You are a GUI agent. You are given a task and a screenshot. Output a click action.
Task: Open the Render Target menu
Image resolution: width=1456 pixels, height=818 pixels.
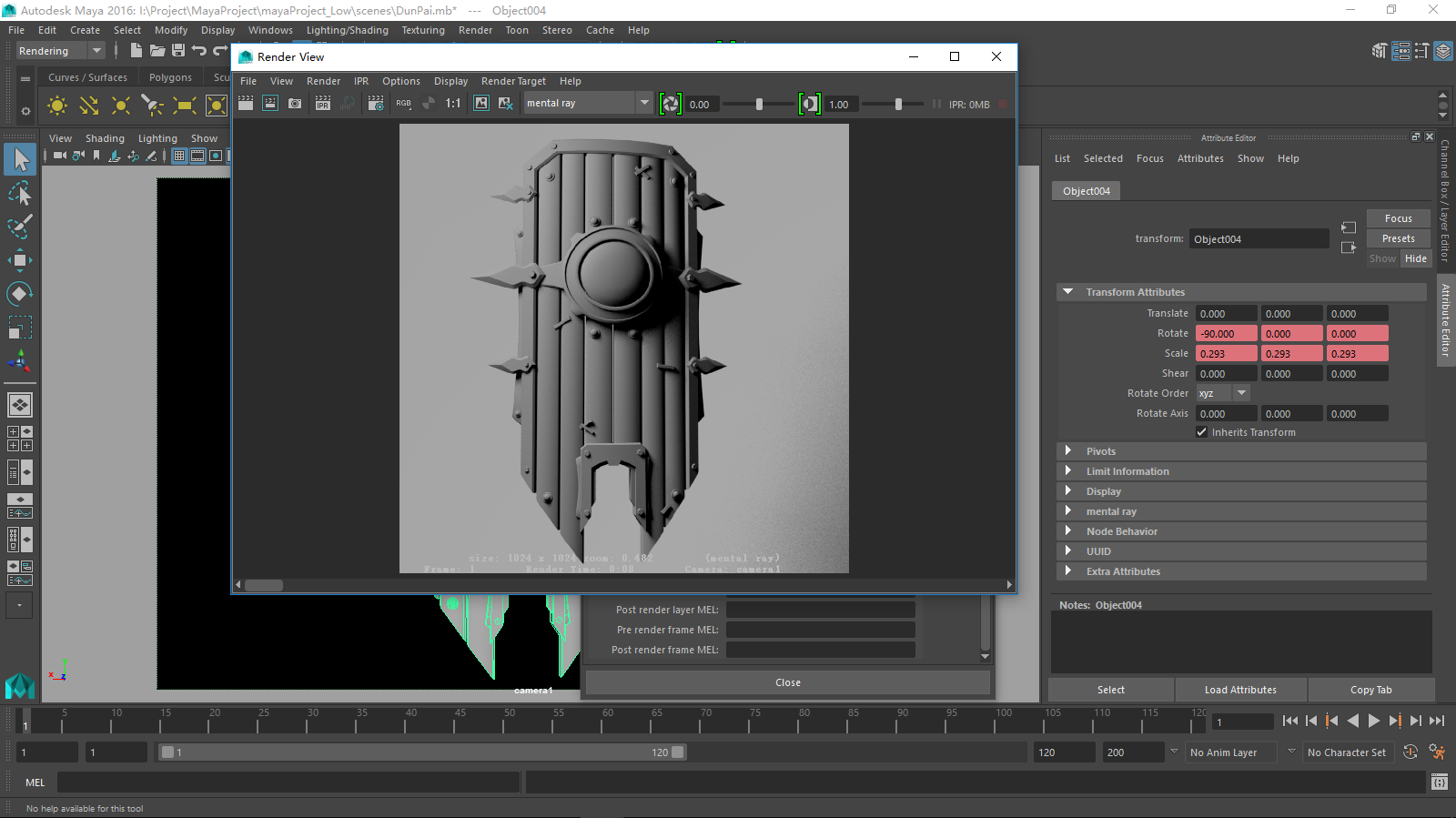[513, 81]
